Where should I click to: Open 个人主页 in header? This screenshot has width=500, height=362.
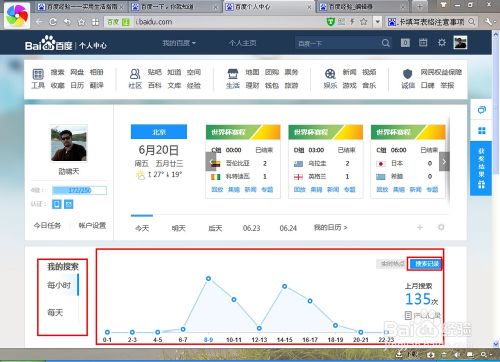[x=242, y=43]
